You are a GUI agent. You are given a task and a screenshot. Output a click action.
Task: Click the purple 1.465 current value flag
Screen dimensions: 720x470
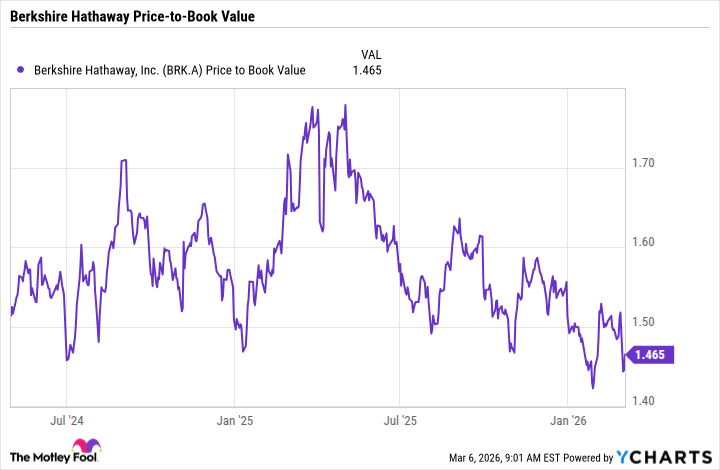[x=657, y=354]
